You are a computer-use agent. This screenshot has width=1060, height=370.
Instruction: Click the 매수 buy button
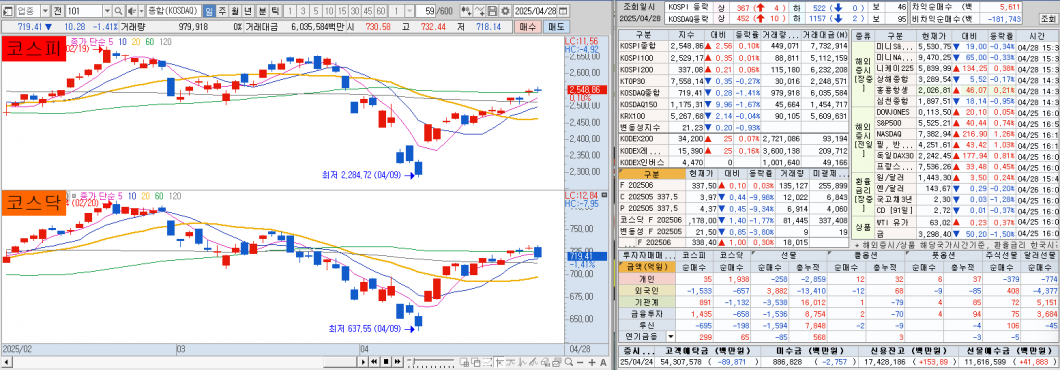pos(527,27)
